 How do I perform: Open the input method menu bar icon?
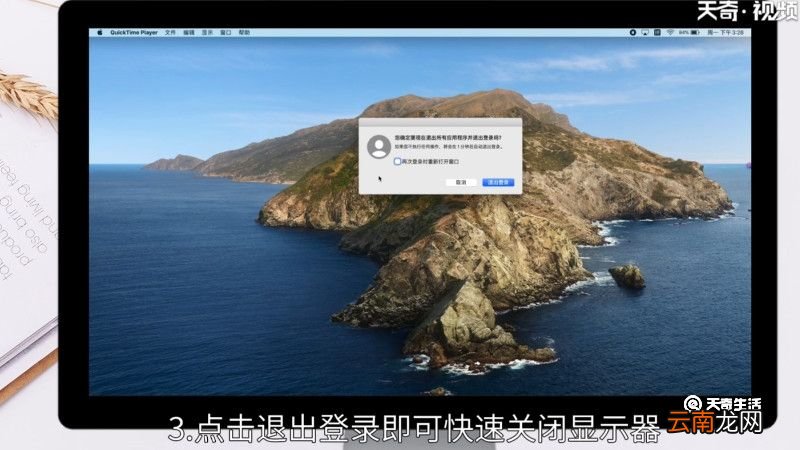coord(657,32)
